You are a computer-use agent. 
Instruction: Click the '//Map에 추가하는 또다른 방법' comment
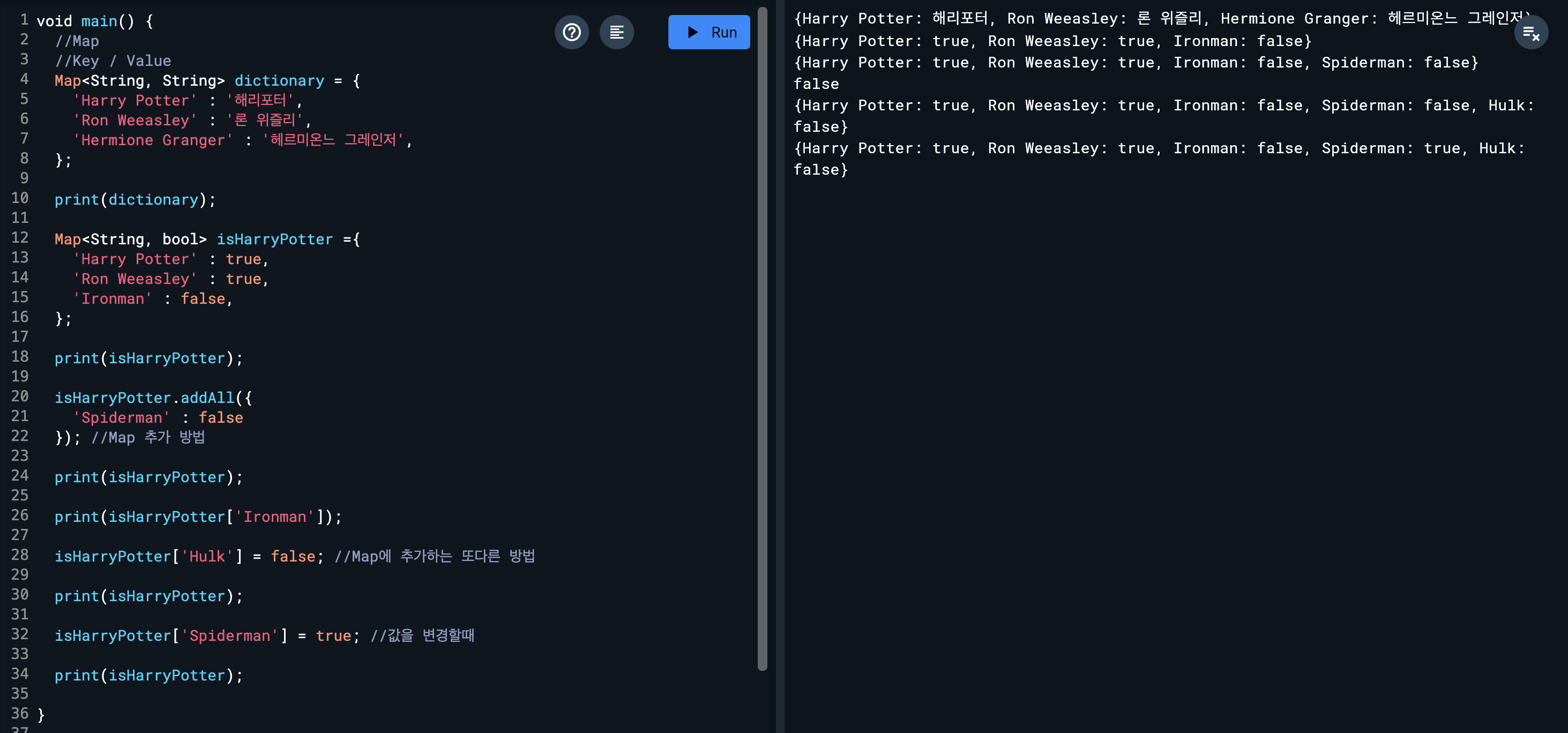pyautogui.click(x=435, y=556)
